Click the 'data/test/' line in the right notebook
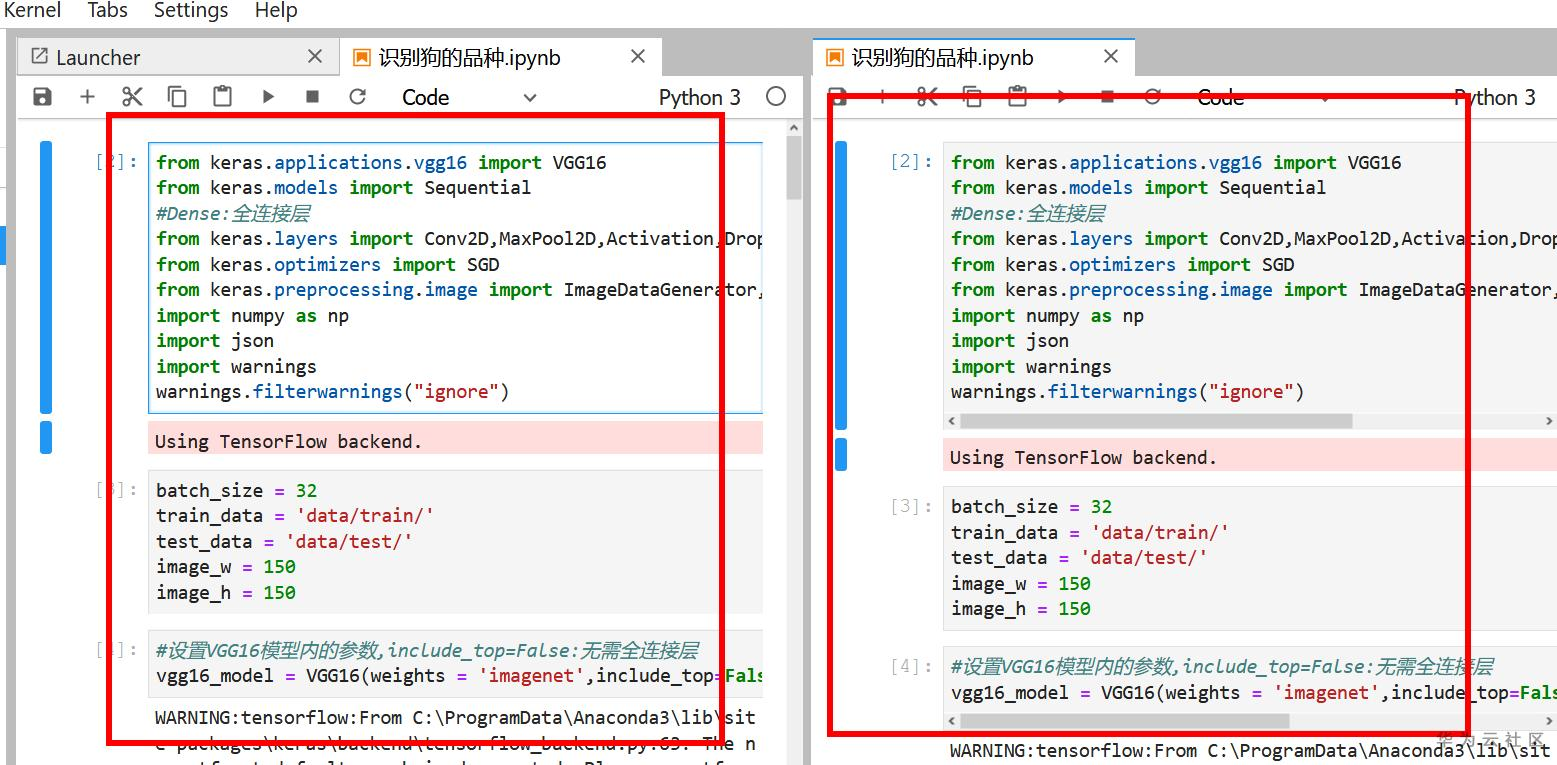This screenshot has height=765, width=1557. 1079,558
